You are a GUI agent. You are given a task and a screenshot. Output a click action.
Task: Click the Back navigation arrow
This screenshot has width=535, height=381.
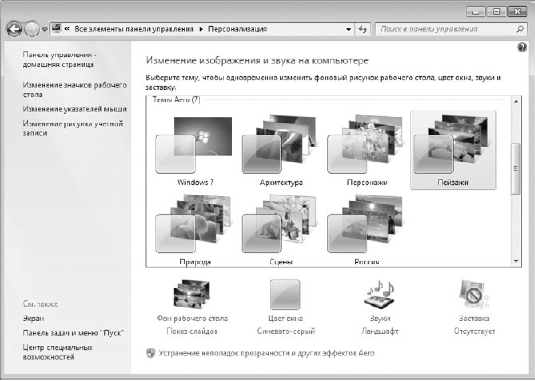click(14, 29)
